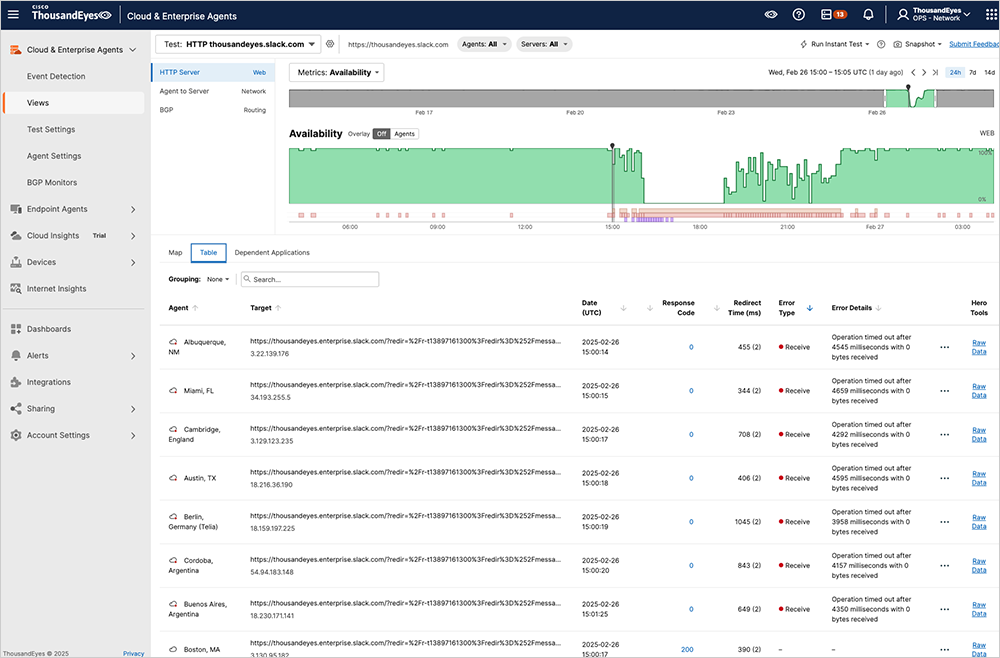Open the apps grid icon

pos(991,14)
